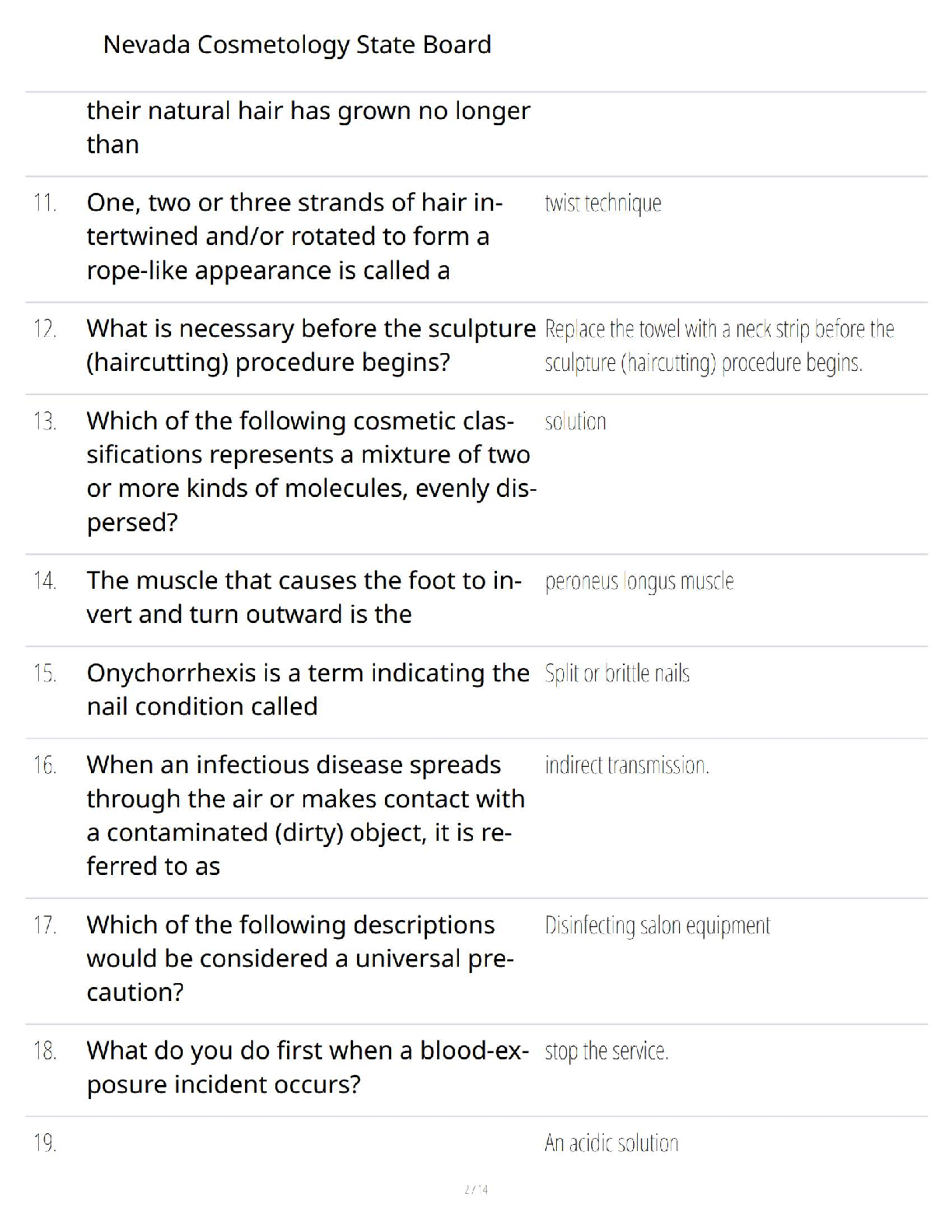
Task: Select the 'indirect transmission.' answer
Action: pos(626,765)
